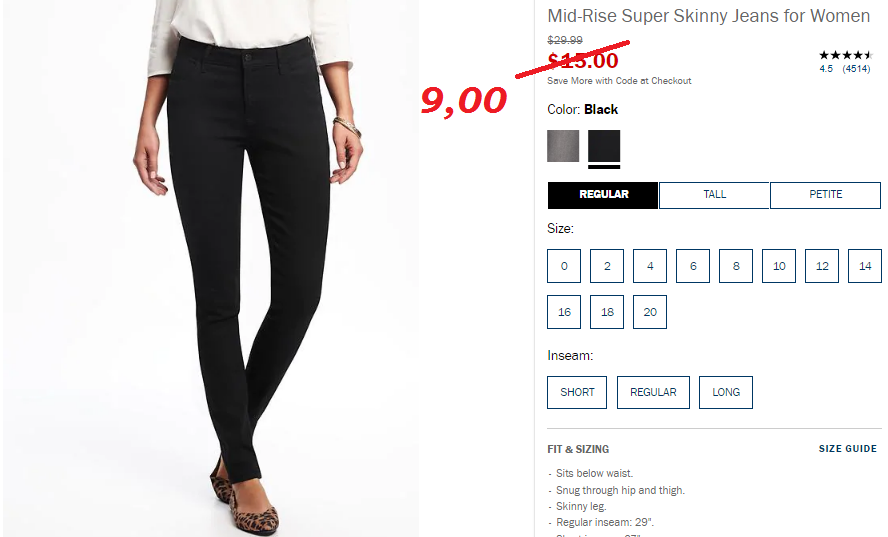The height and width of the screenshot is (537, 888).
Task: Choose LONG inseam
Action: click(726, 392)
